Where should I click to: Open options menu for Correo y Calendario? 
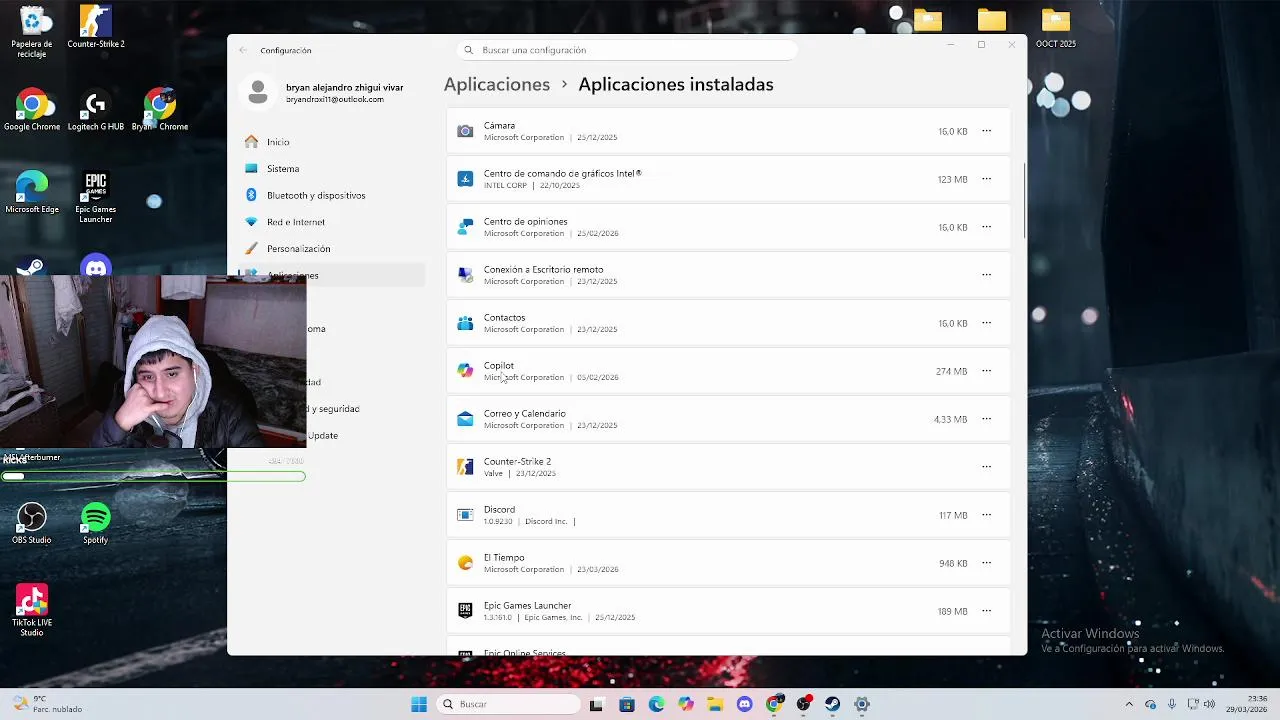[986, 419]
